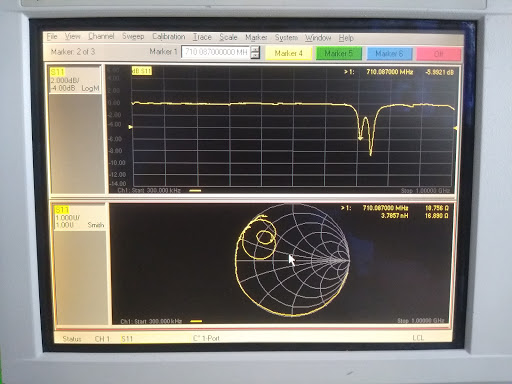
Task: Open the Sweep menu
Action: coord(133,36)
